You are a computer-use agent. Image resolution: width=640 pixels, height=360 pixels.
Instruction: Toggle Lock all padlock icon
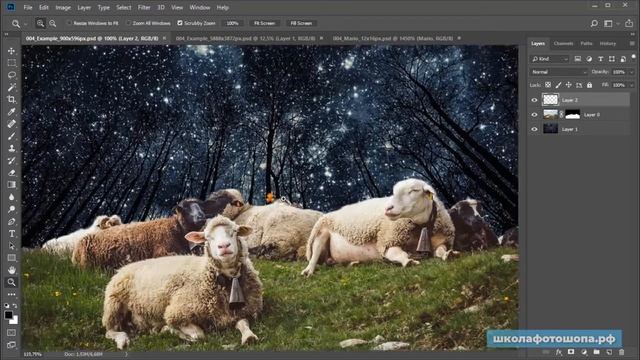click(589, 85)
